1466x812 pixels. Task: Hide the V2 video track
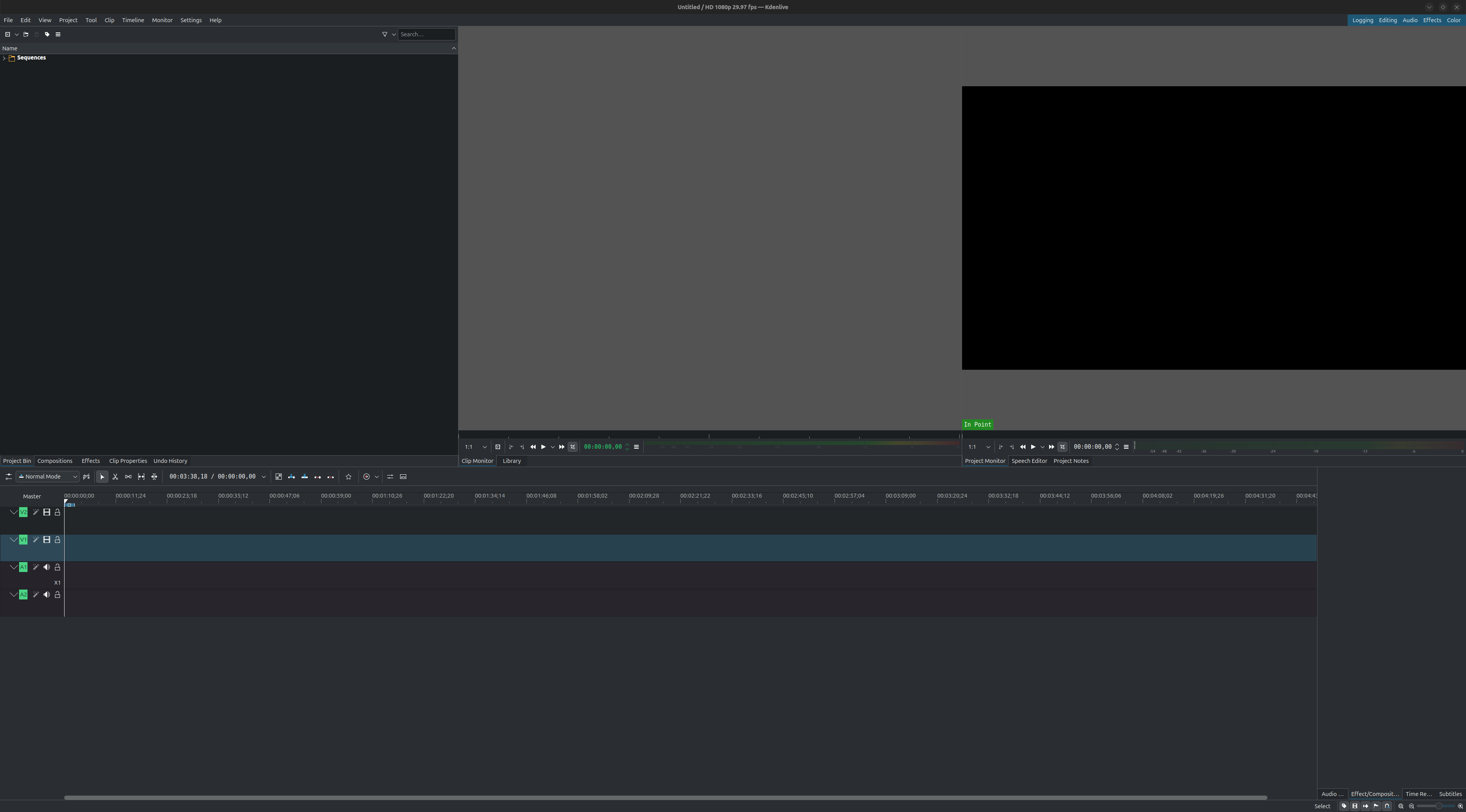pos(47,512)
